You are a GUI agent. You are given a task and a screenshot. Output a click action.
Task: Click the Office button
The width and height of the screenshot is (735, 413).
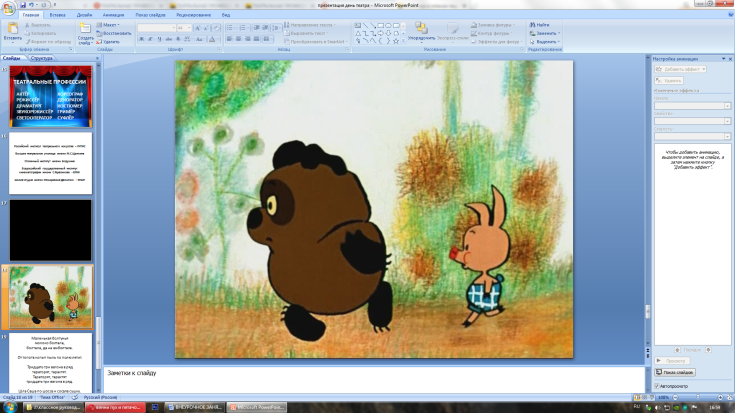pos(10,8)
